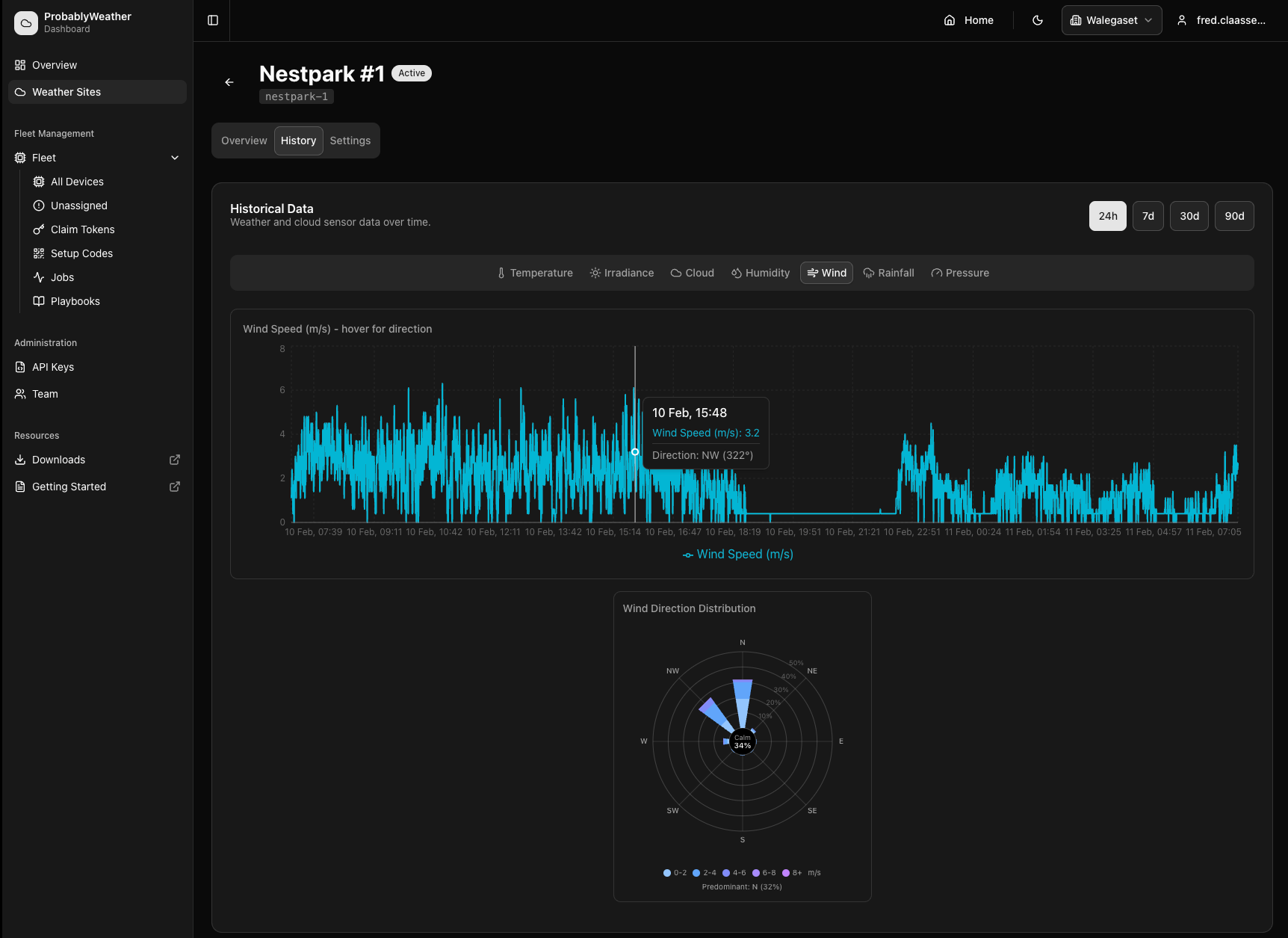Select the 90d time range

pyautogui.click(x=1233, y=216)
